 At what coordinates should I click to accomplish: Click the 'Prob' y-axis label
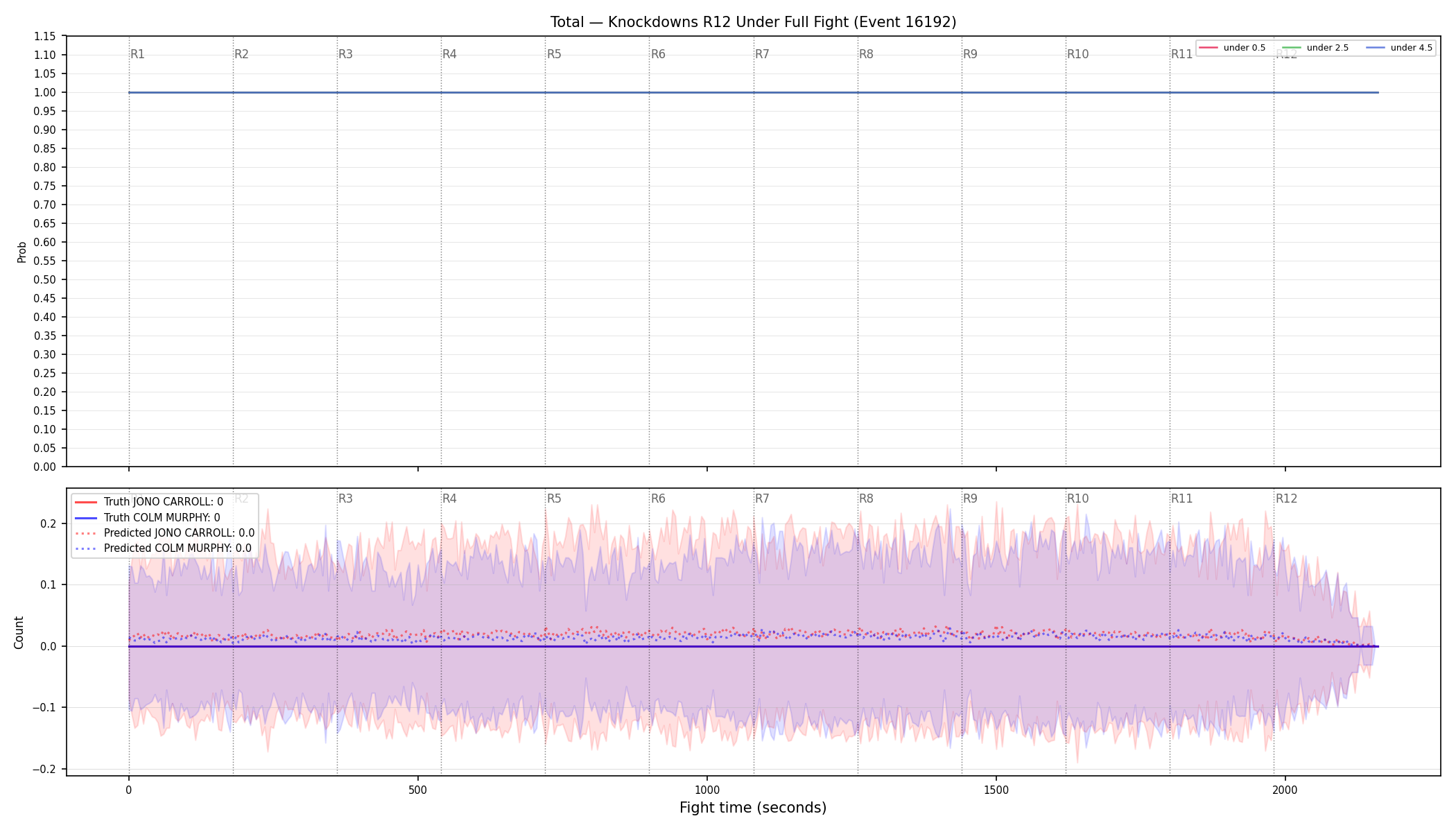[x=21, y=252]
